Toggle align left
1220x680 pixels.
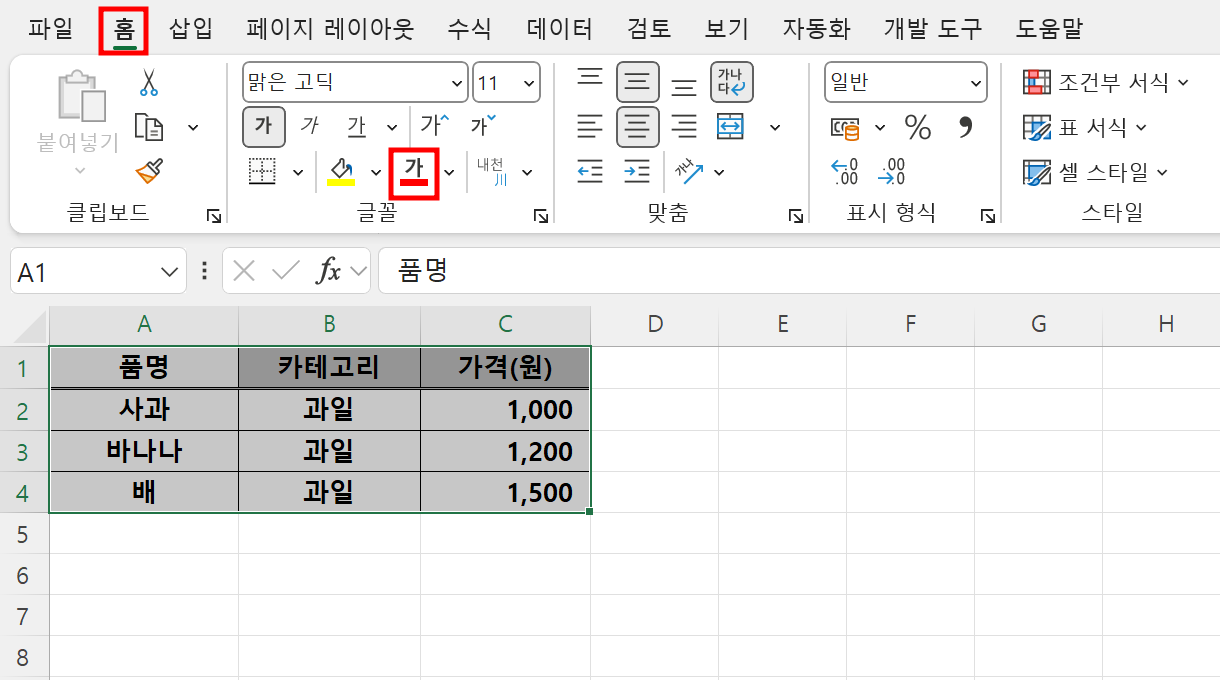point(590,127)
